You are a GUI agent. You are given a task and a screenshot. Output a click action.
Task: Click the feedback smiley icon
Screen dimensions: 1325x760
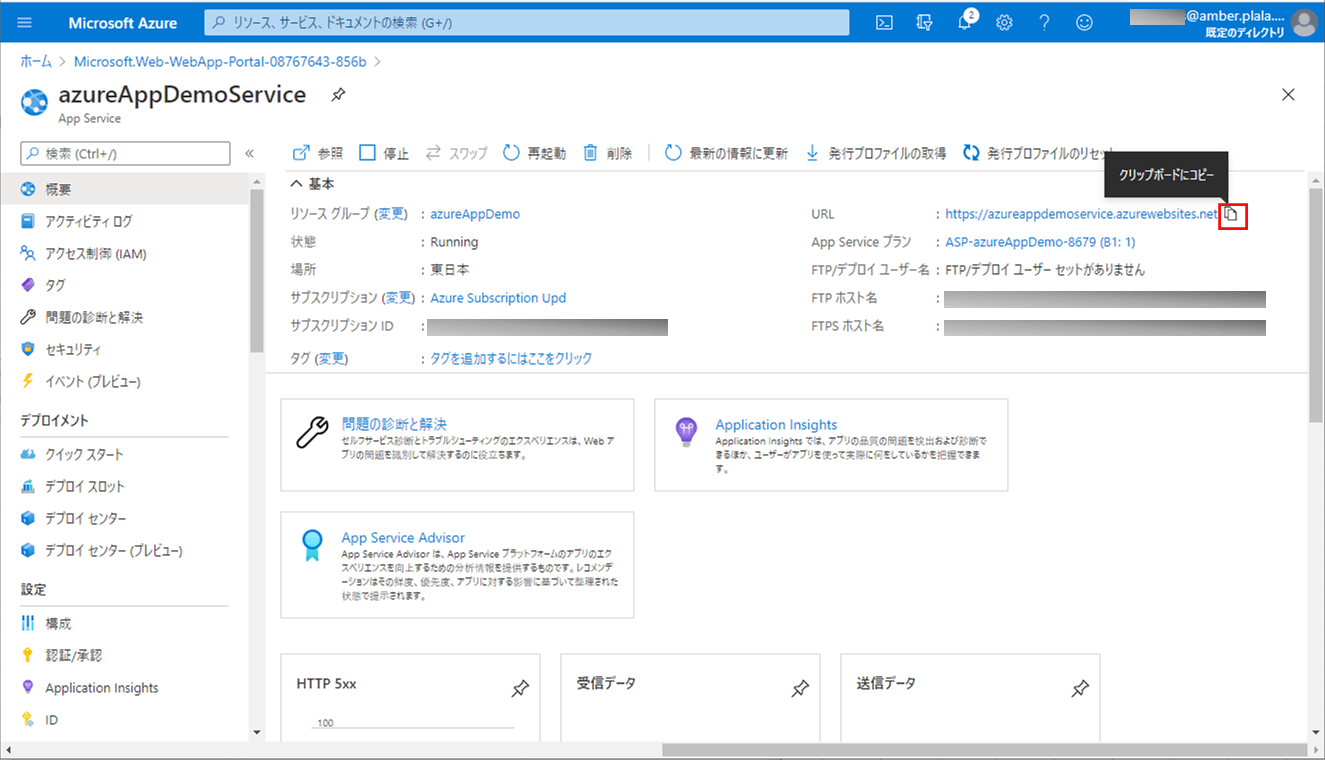[1084, 23]
